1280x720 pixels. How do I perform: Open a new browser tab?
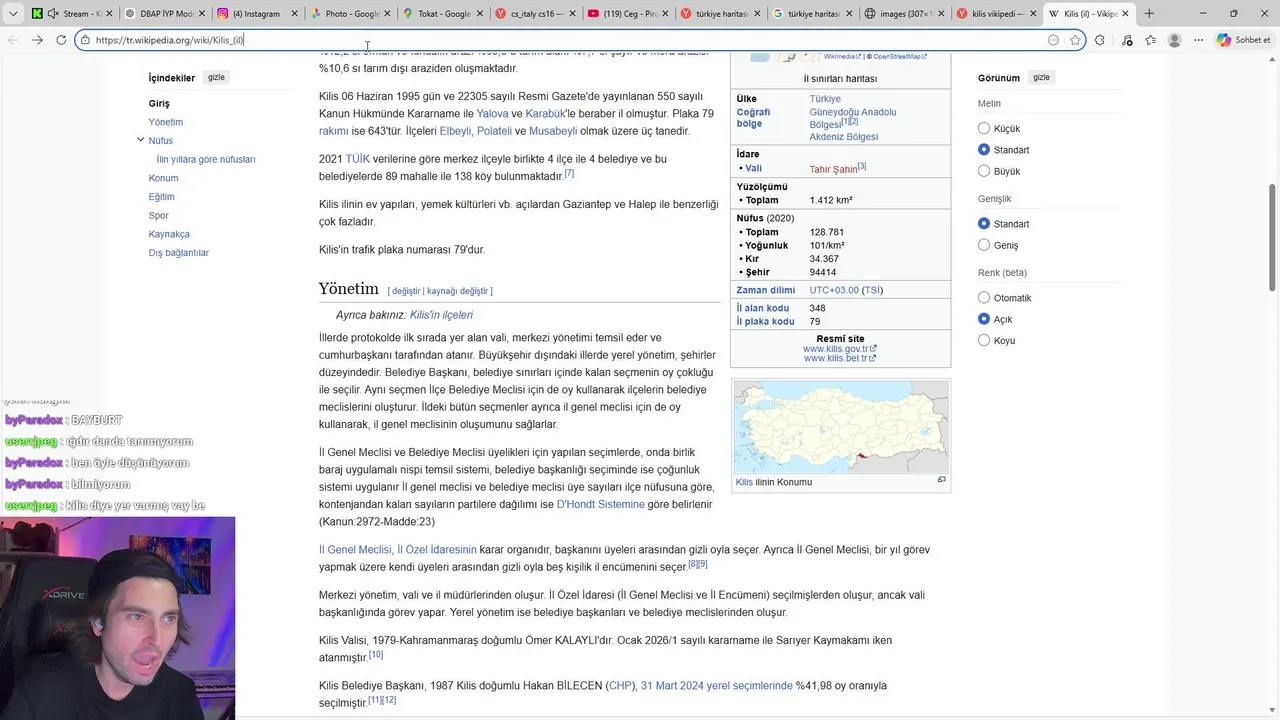click(1149, 14)
